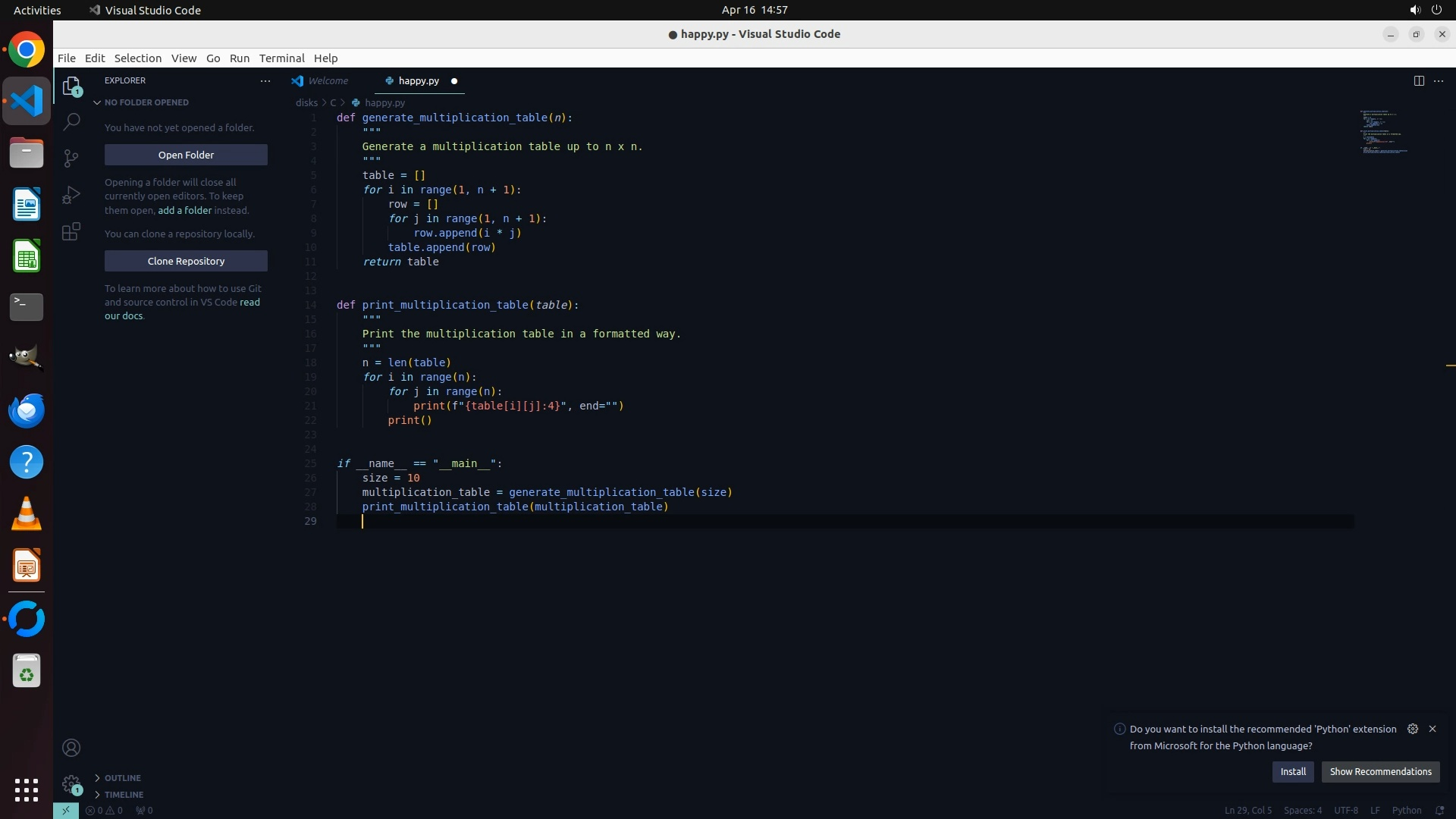Expand the Outline section
Image resolution: width=1456 pixels, height=819 pixels.
[x=122, y=778]
